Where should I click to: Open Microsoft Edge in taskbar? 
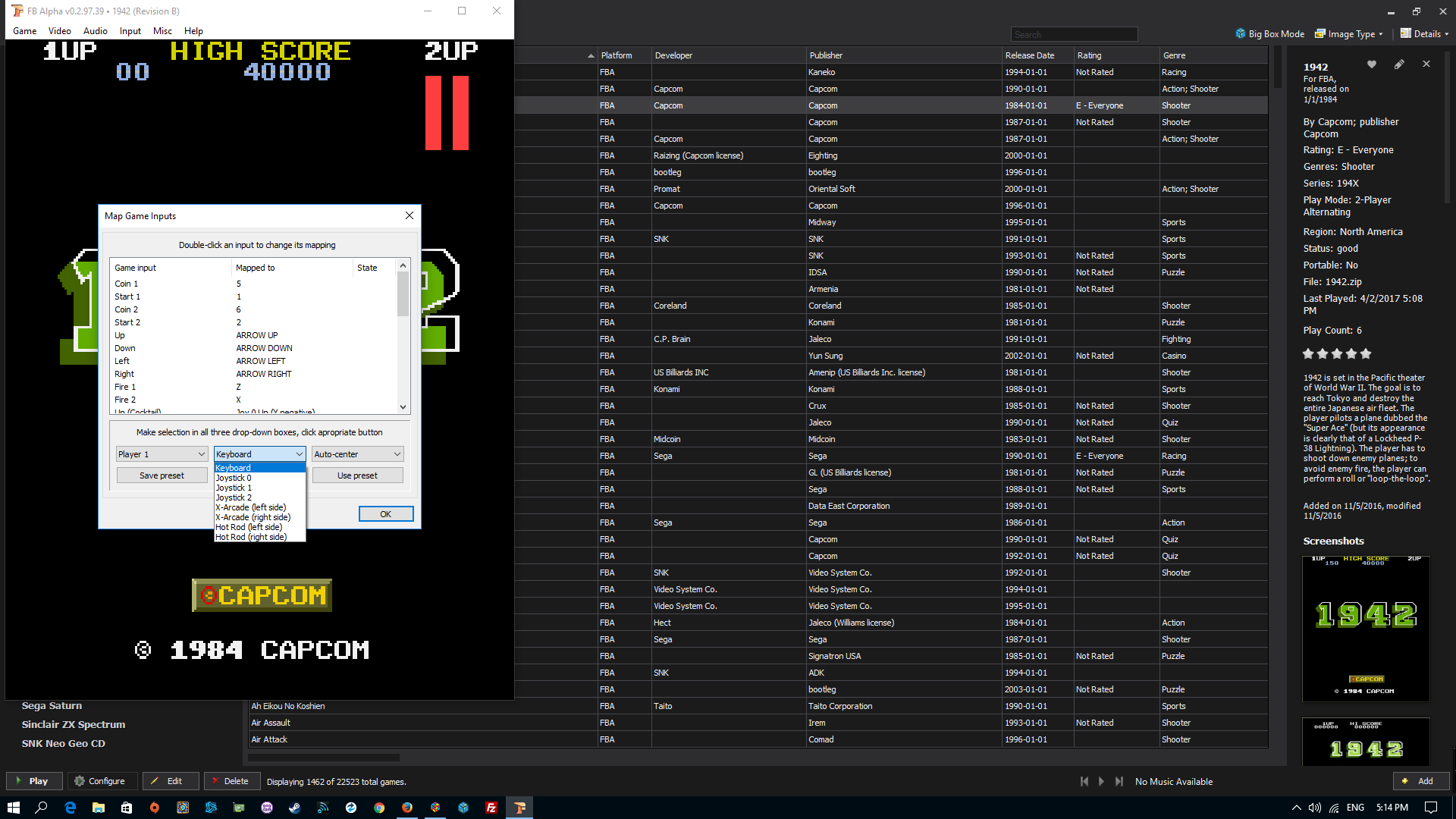click(70, 808)
